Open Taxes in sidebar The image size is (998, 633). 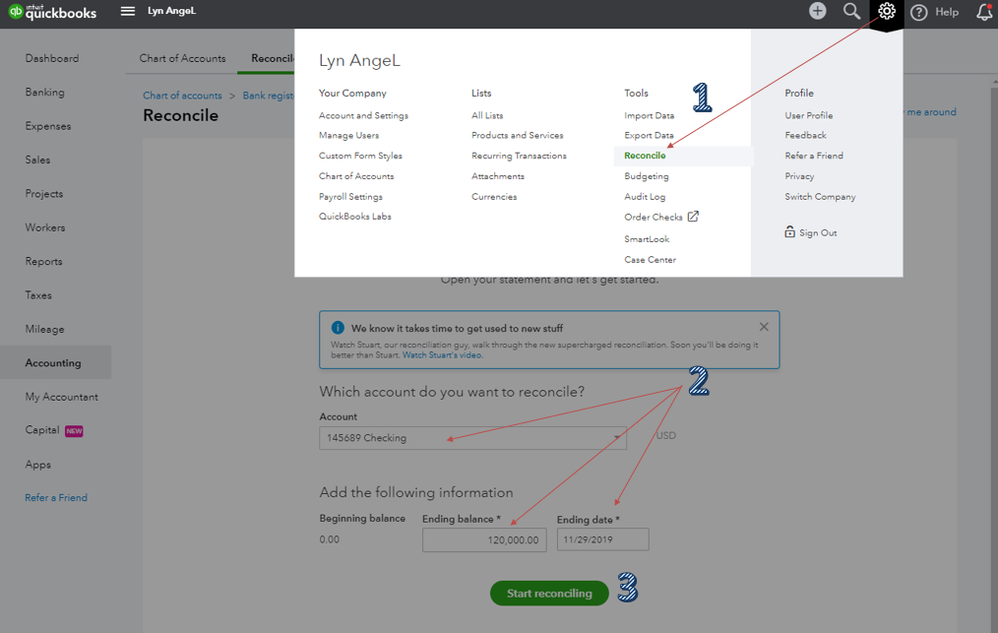coord(38,295)
